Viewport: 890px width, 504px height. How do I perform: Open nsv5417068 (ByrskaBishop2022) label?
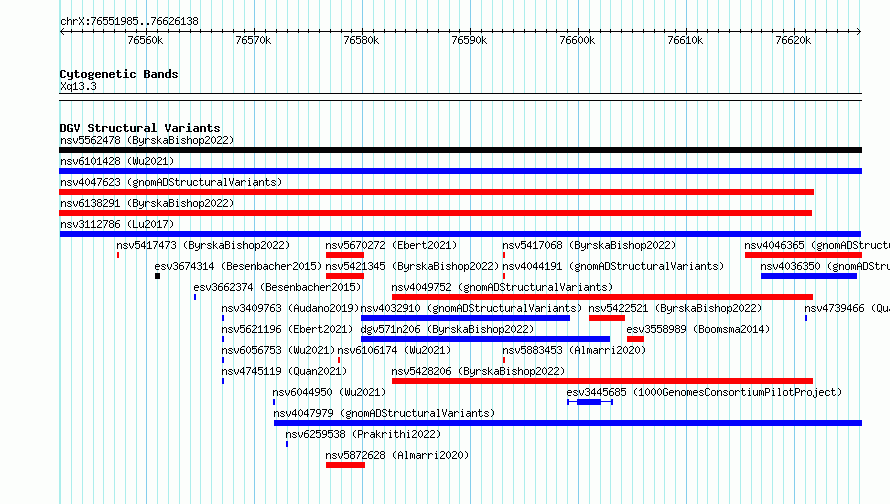[x=589, y=245]
